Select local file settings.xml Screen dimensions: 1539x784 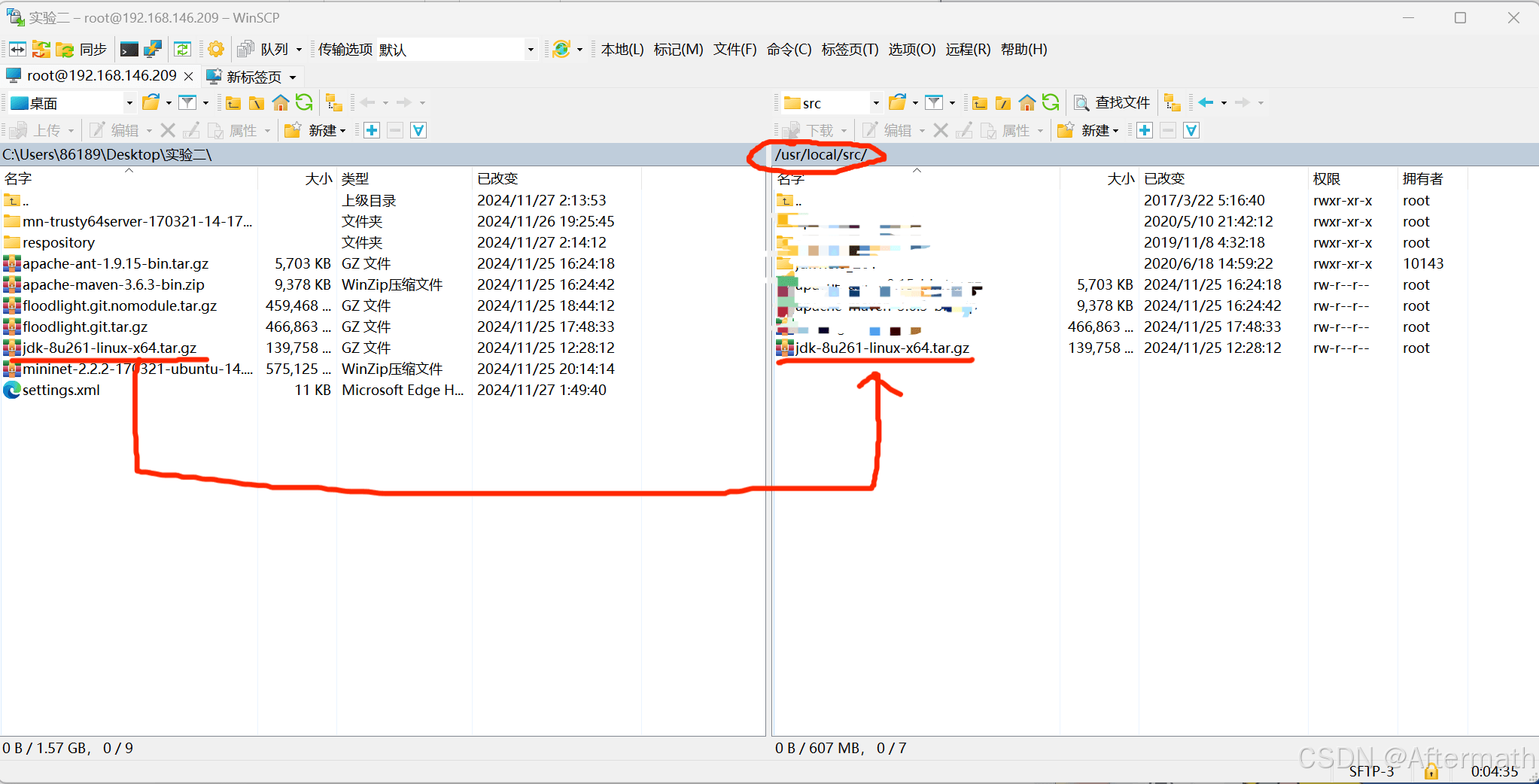[61, 390]
